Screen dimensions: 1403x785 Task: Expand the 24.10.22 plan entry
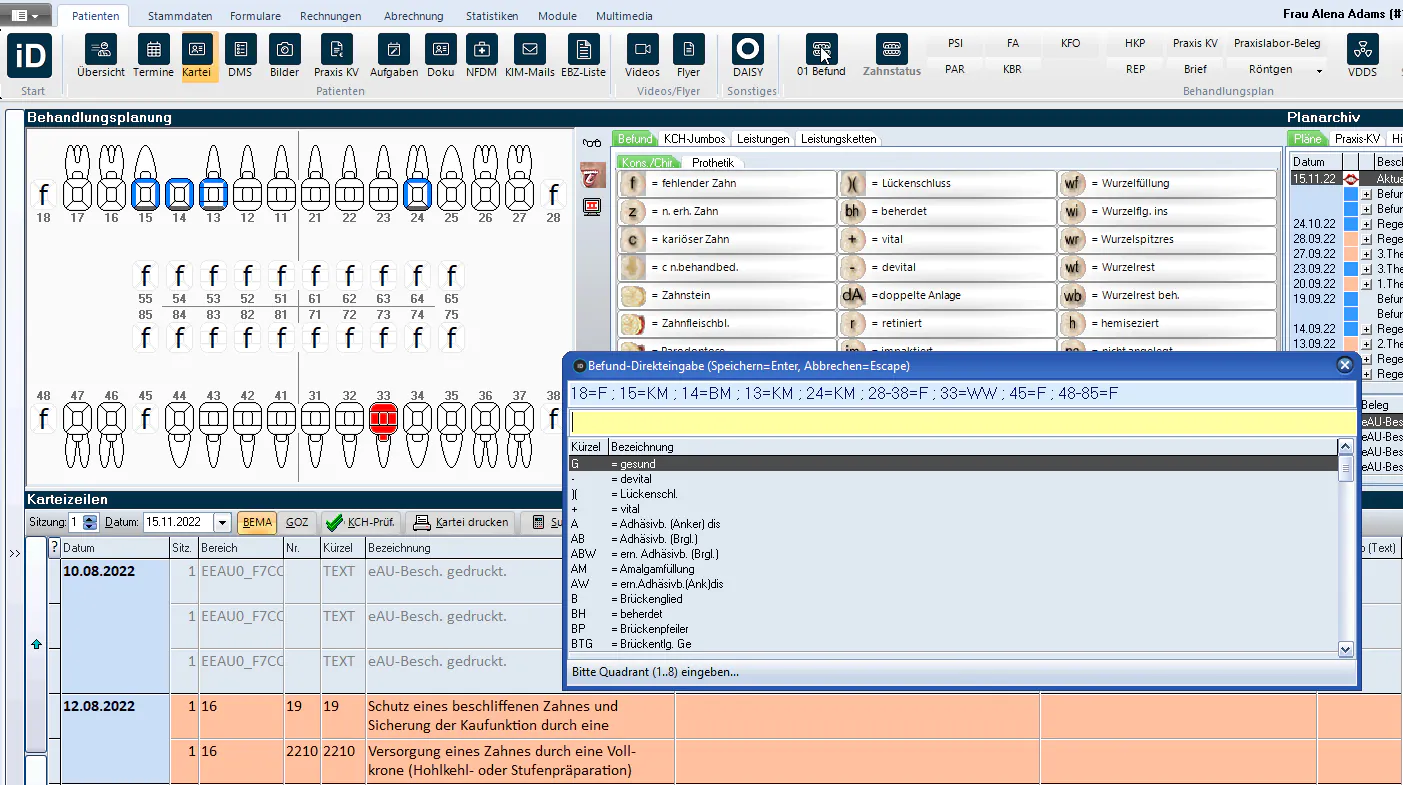pyautogui.click(x=1366, y=224)
